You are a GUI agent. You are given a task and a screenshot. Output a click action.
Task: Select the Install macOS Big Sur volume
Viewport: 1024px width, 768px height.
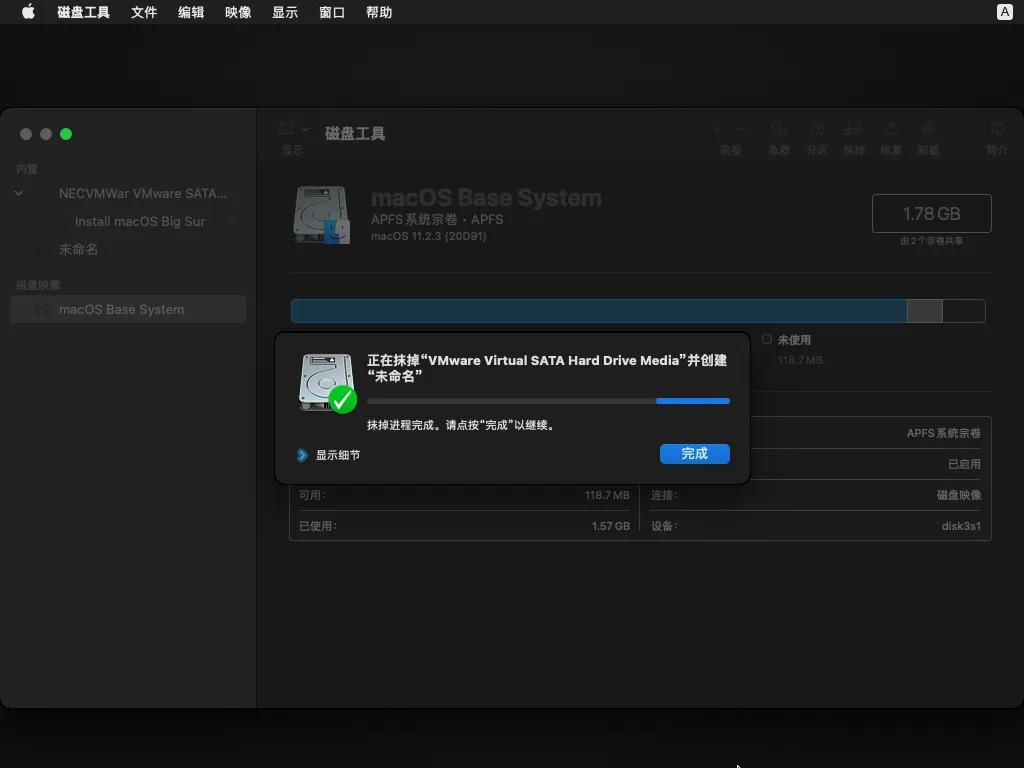point(139,221)
